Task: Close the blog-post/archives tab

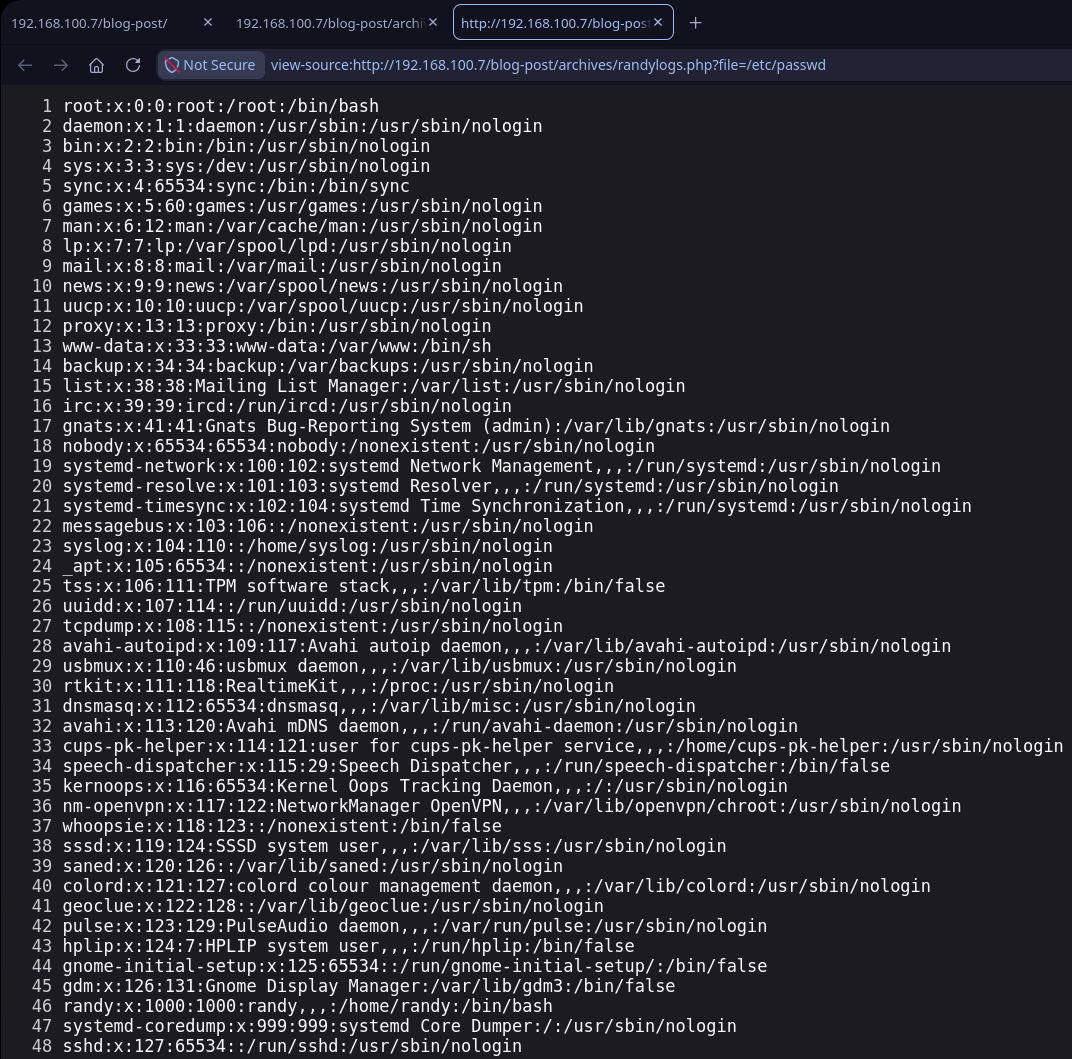Action: pos(433,23)
